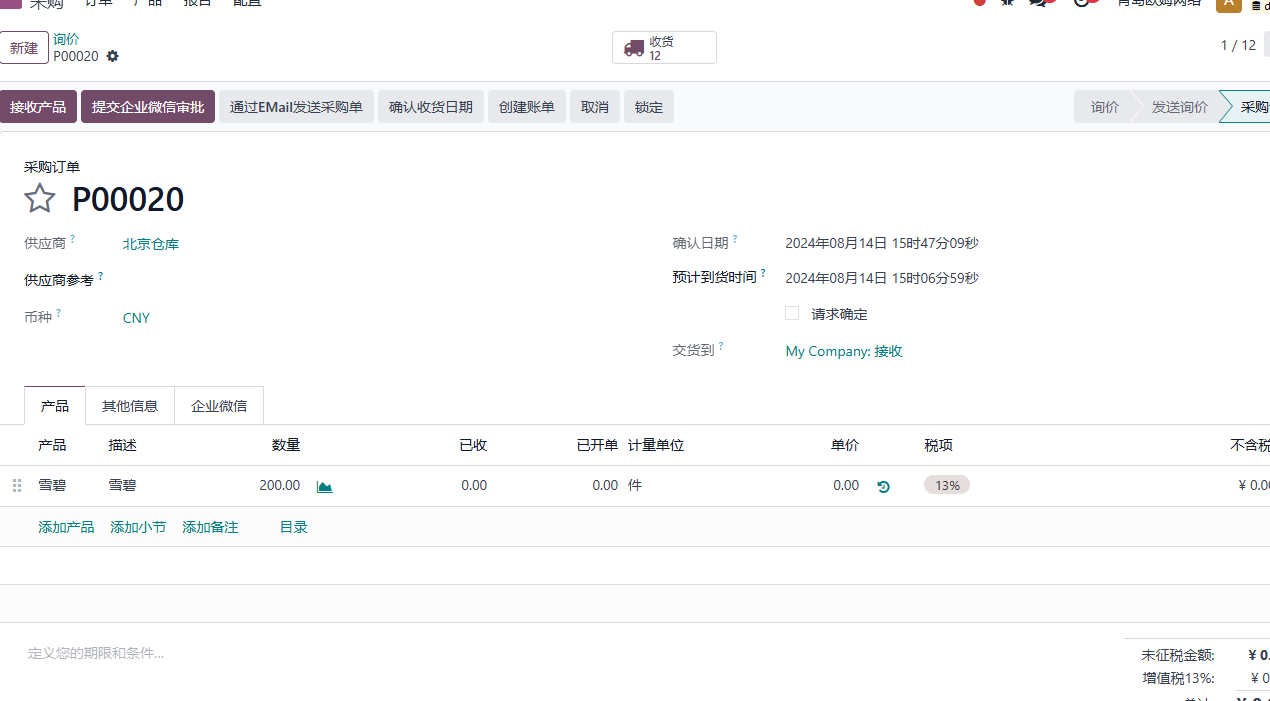Select the 发送询价 status stage

(x=1179, y=107)
